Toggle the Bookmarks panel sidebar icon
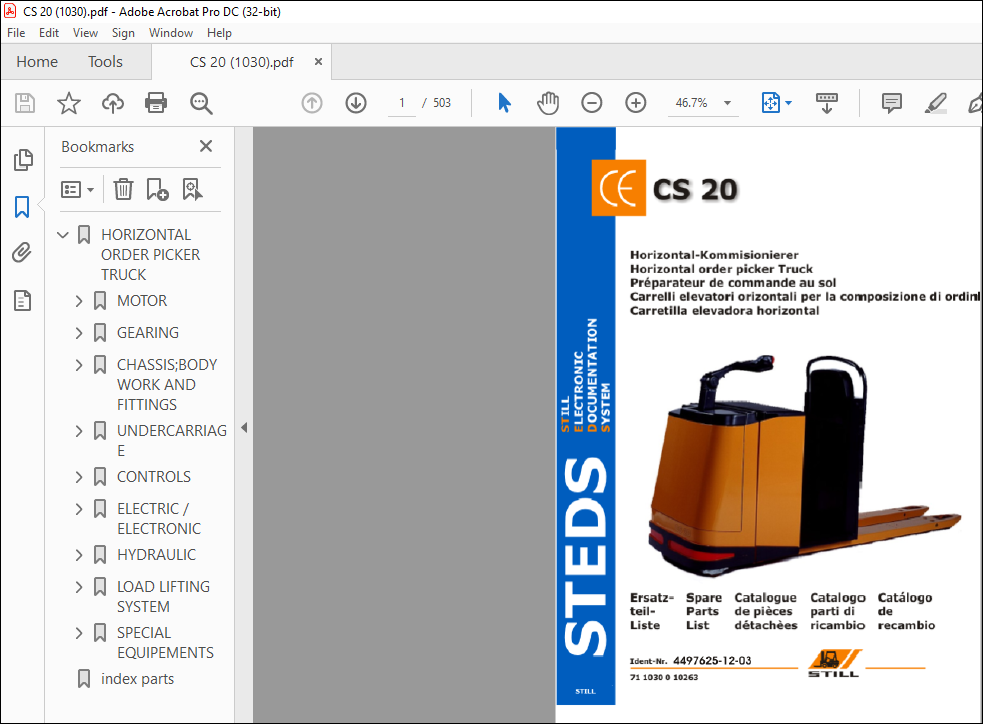The width and height of the screenshot is (983, 724). [x=22, y=206]
